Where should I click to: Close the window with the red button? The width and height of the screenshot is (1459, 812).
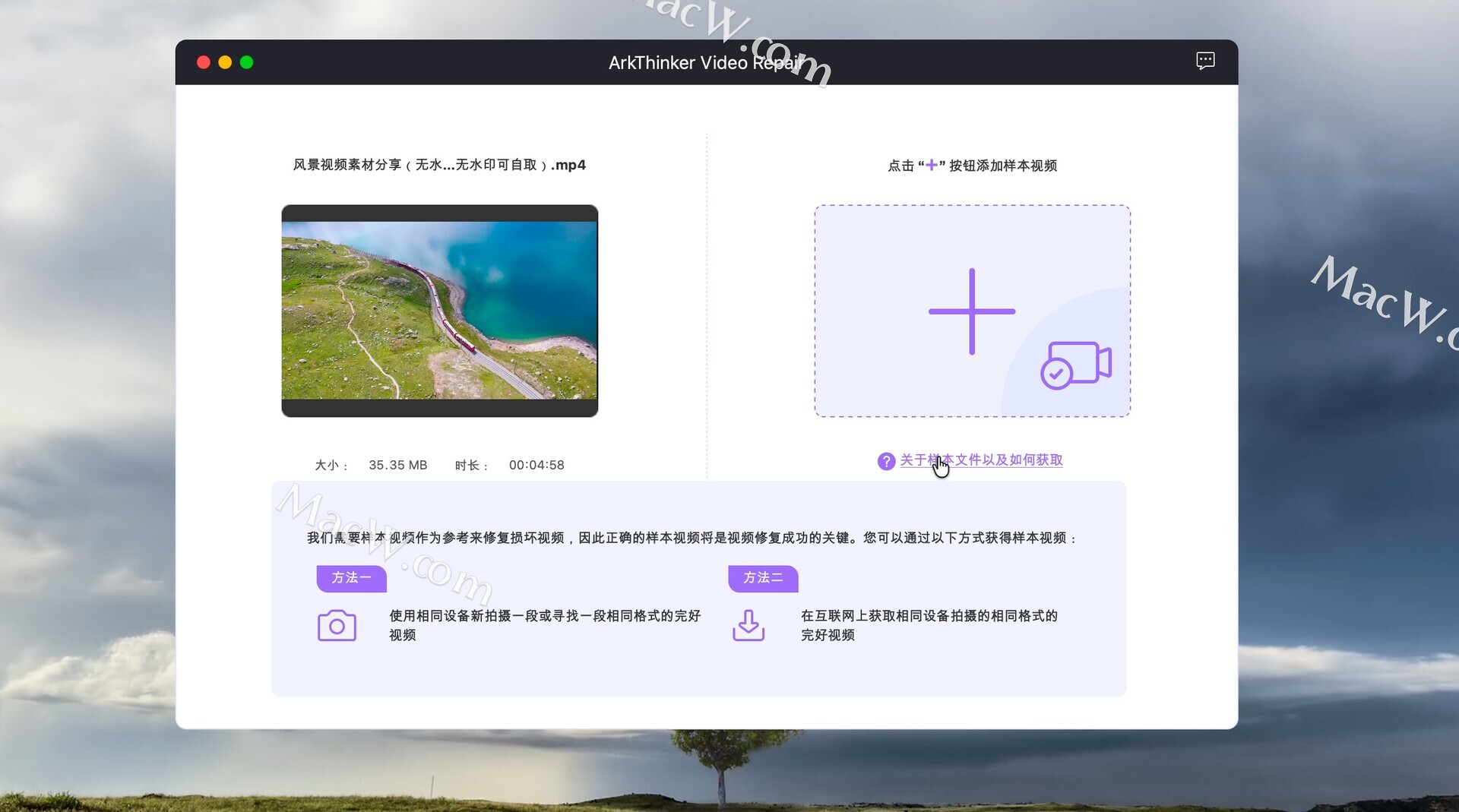[203, 62]
